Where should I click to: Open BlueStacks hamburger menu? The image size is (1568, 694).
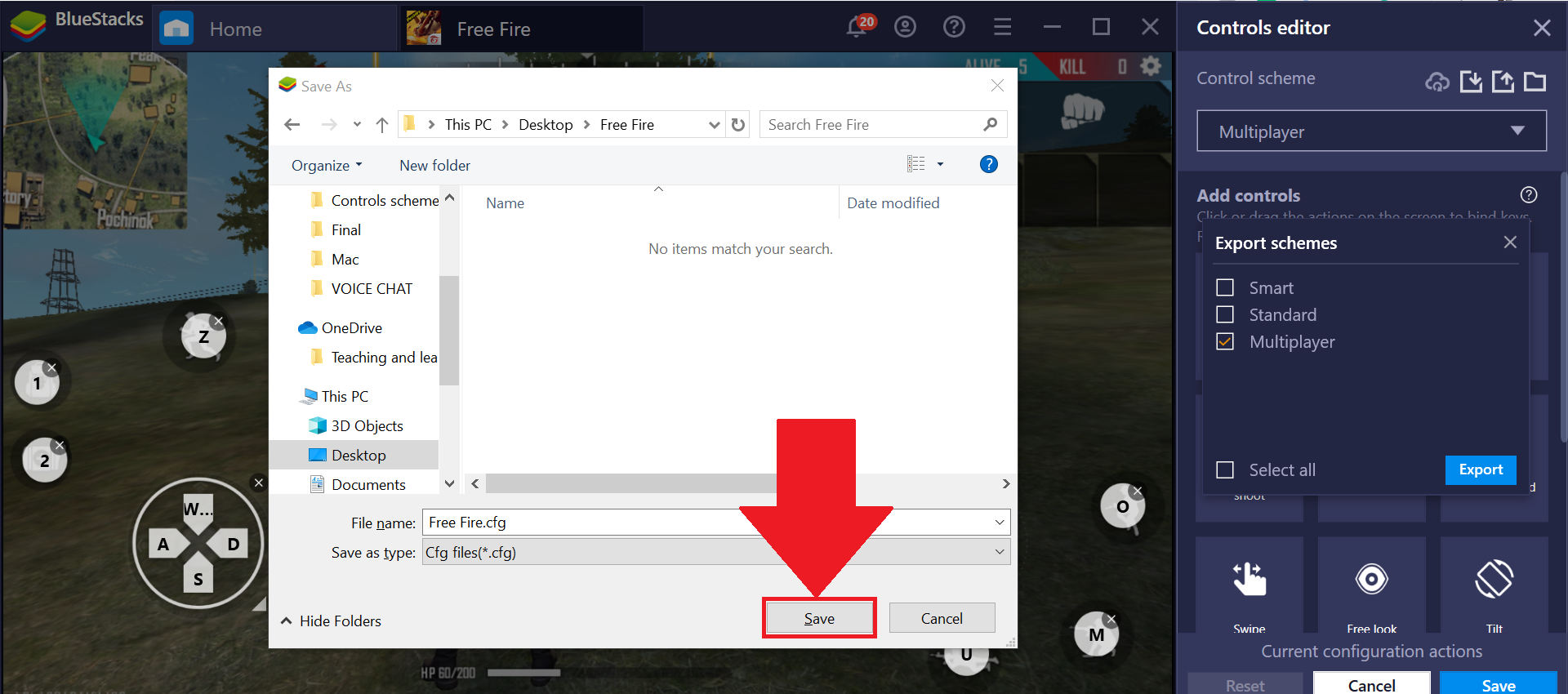1003,27
